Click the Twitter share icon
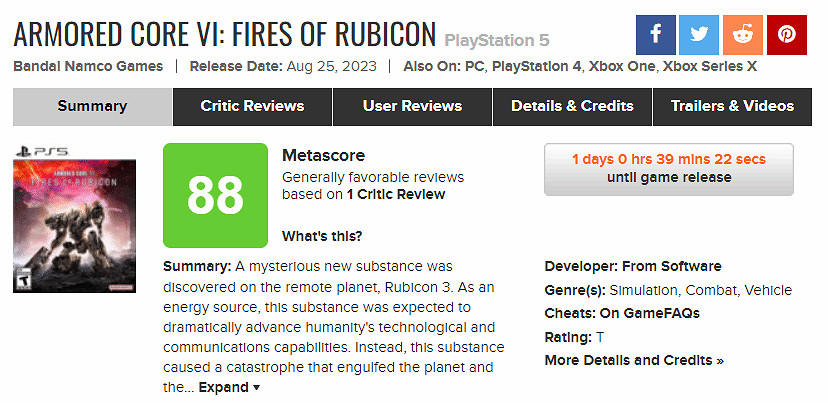This screenshot has width=828, height=403. click(x=700, y=35)
